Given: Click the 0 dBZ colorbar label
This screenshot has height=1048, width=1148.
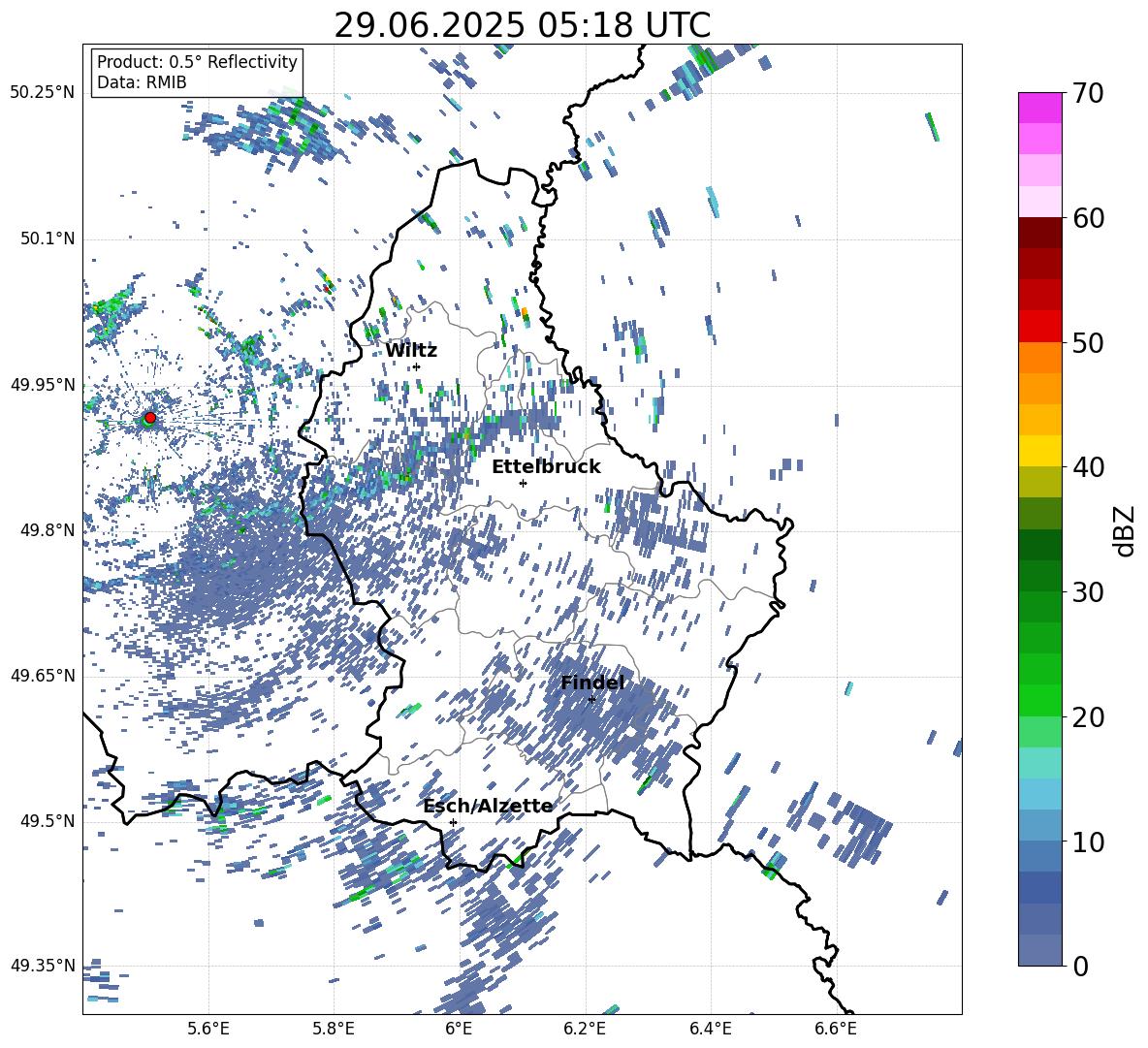Looking at the screenshot, I should (x=1080, y=966).
